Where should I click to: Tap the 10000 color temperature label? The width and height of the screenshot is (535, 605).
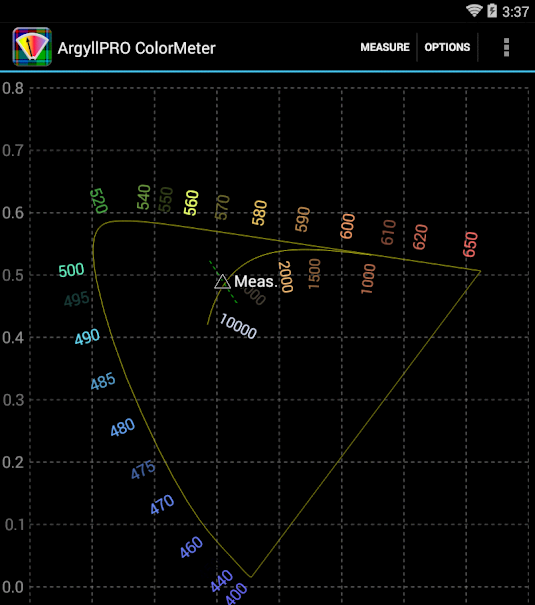point(238,326)
